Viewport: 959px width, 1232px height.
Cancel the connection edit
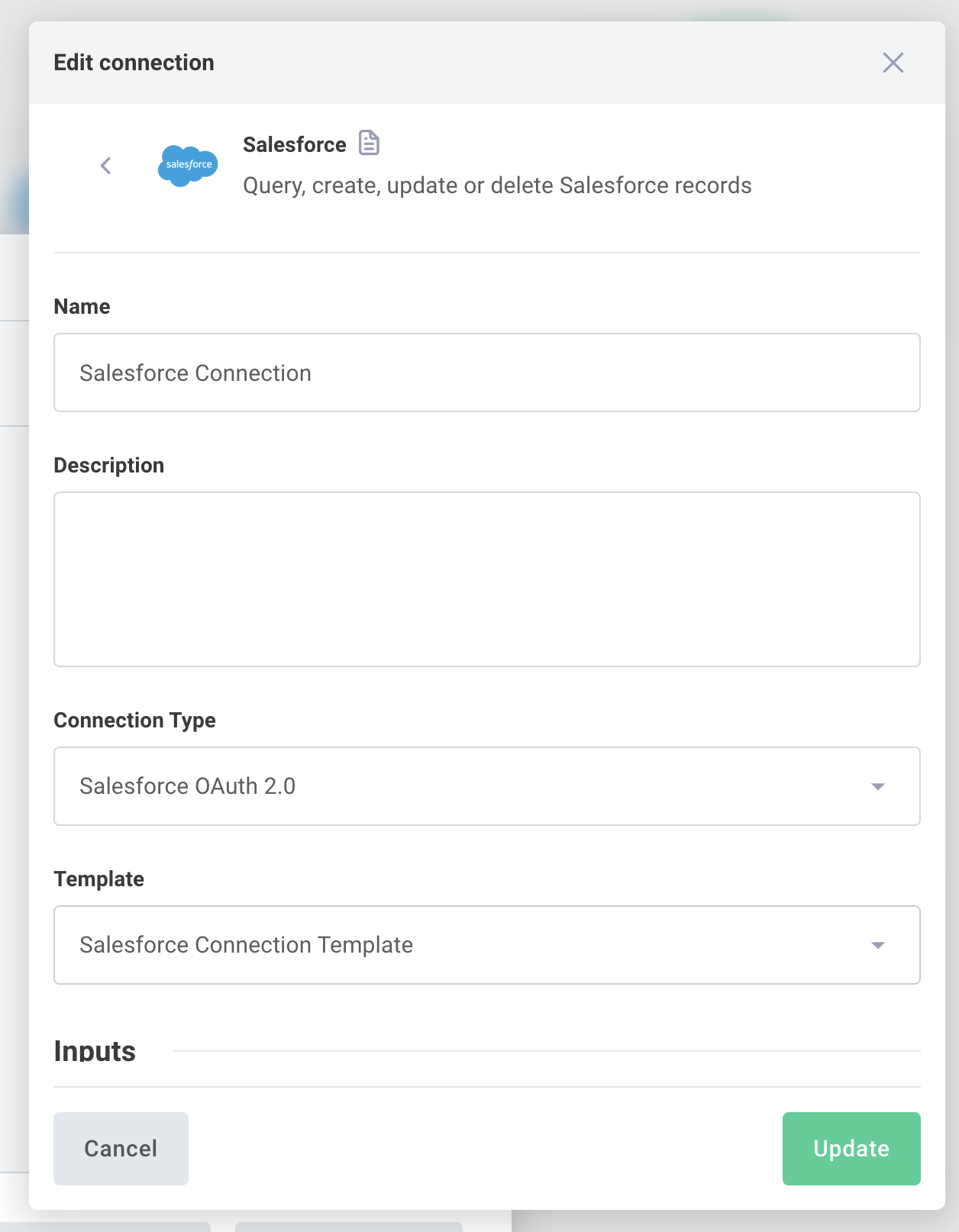click(x=120, y=1149)
